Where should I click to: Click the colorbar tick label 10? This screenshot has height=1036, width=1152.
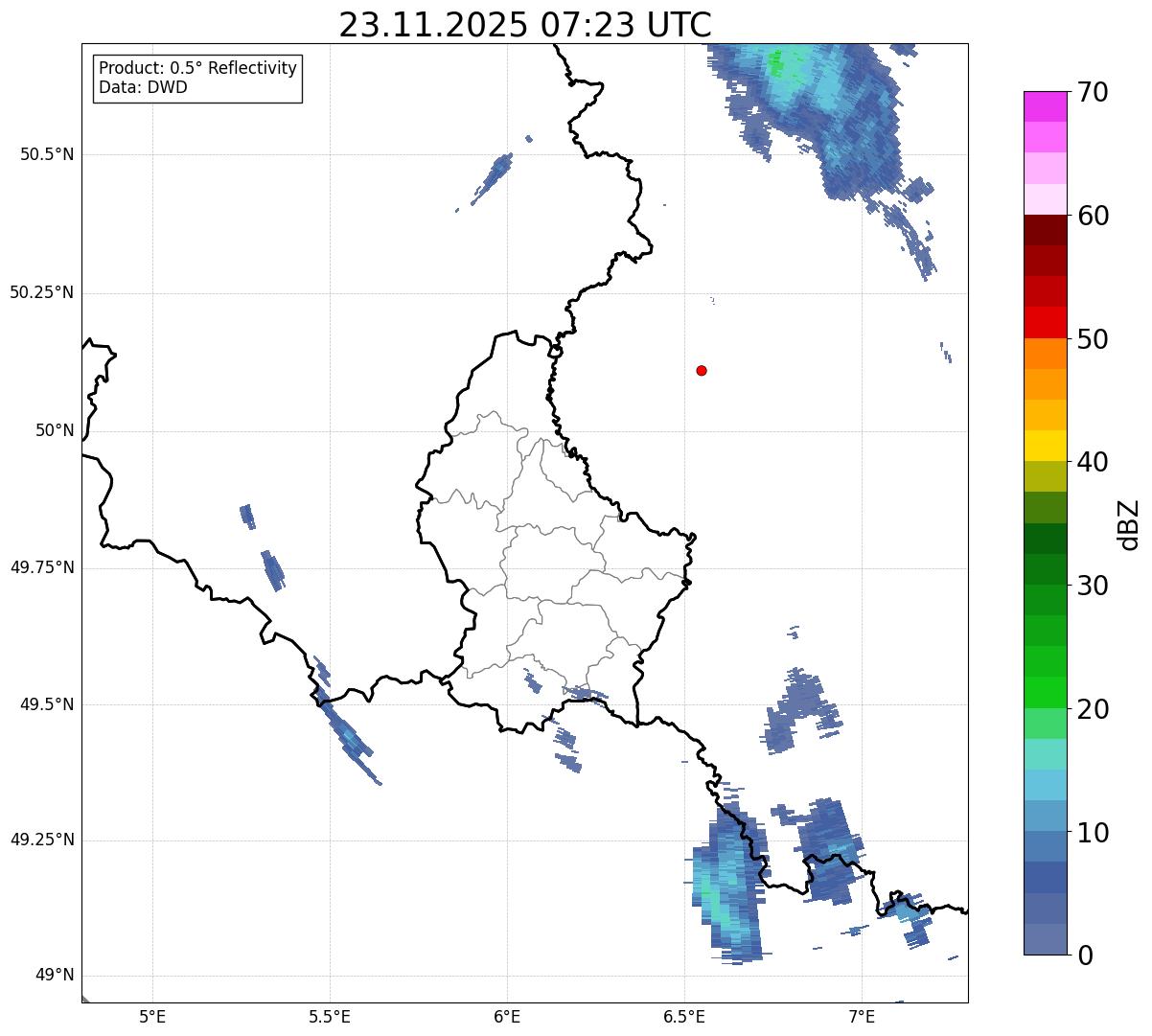coord(1094,833)
